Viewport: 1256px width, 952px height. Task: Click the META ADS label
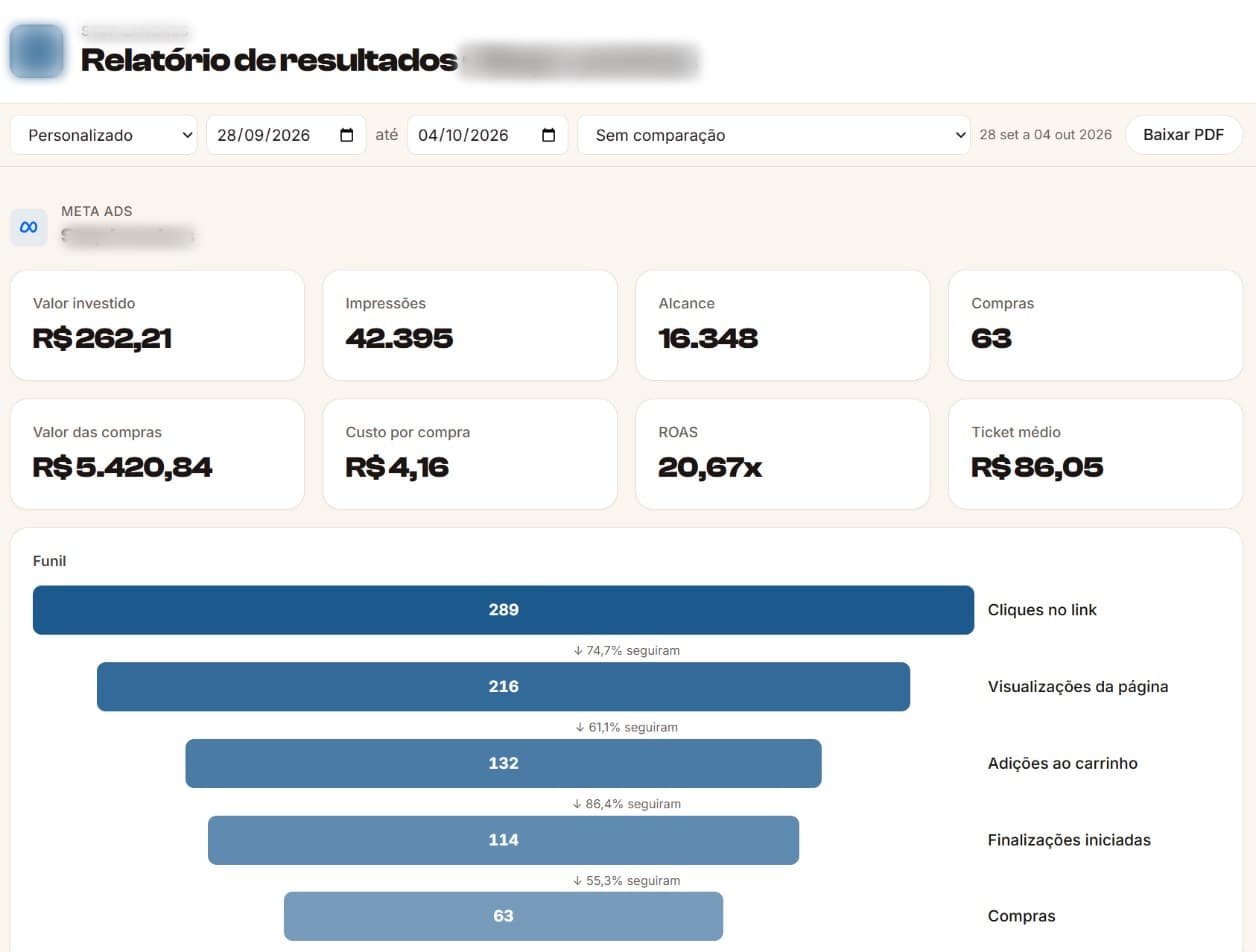click(x=97, y=211)
